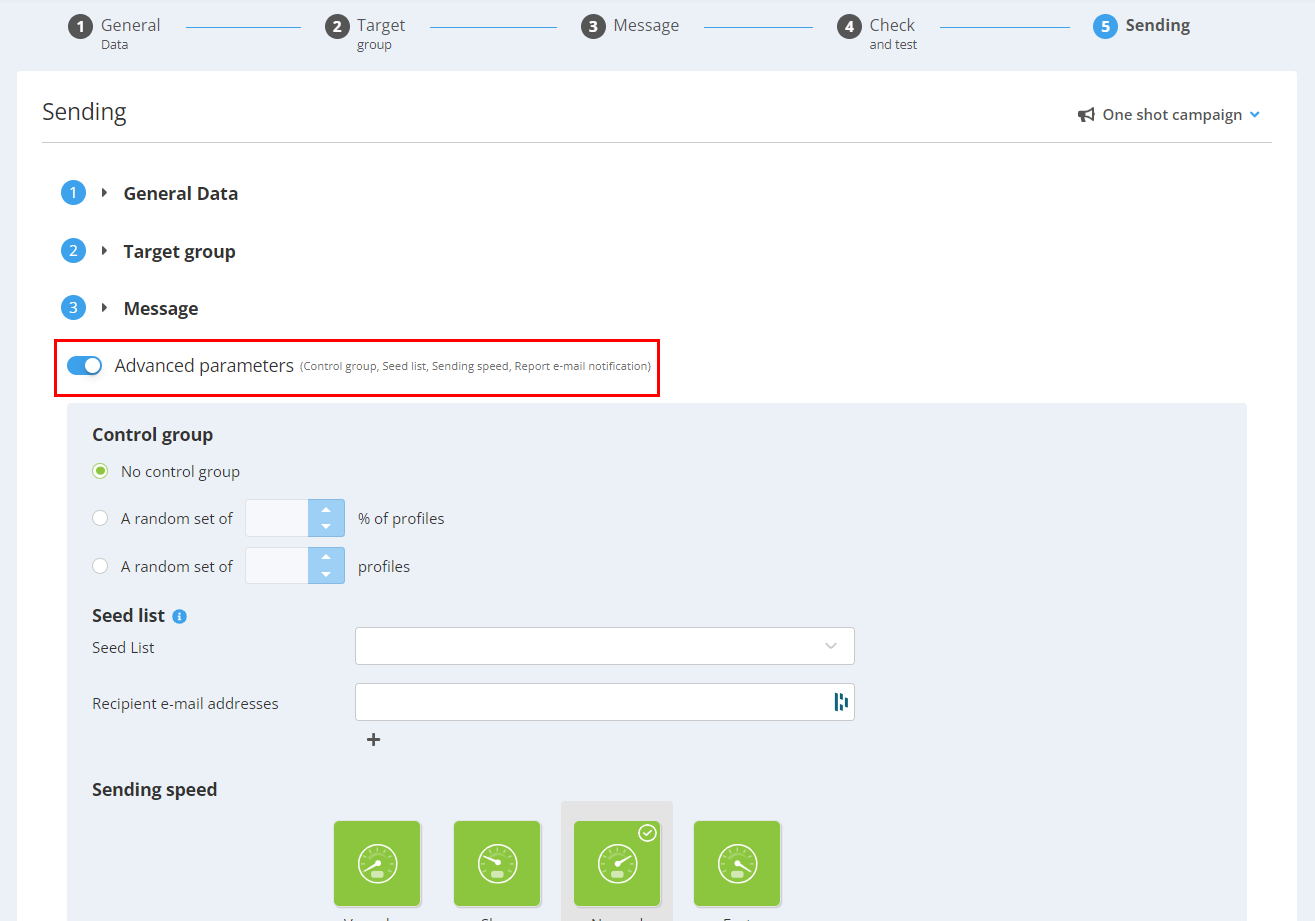Image resolution: width=1315 pixels, height=921 pixels.
Task: Select the No control group option
Action: coord(100,471)
